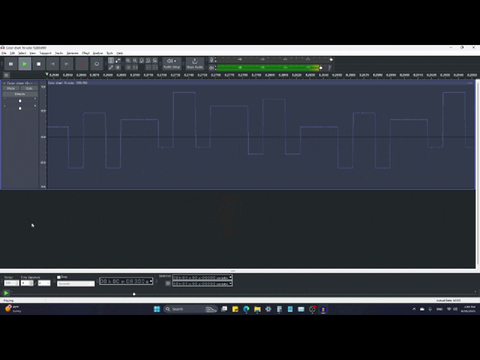Click the green Play button
Viewport: 480px width, 360px height.
click(25, 64)
